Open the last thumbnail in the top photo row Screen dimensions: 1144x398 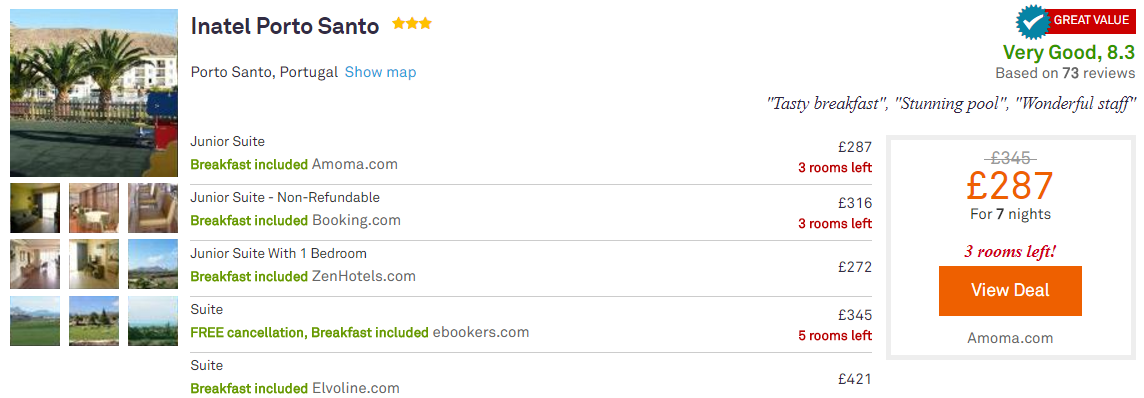tap(153, 208)
